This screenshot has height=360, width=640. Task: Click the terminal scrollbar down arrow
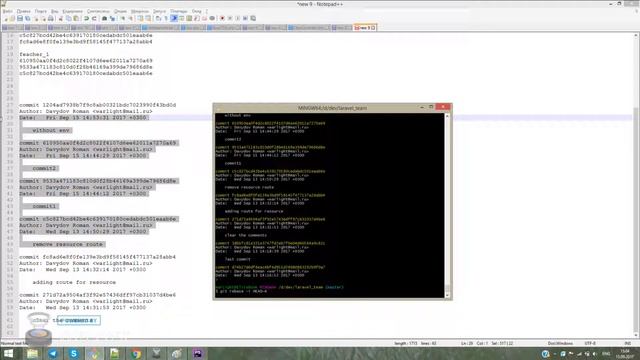pyautogui.click(x=447, y=295)
